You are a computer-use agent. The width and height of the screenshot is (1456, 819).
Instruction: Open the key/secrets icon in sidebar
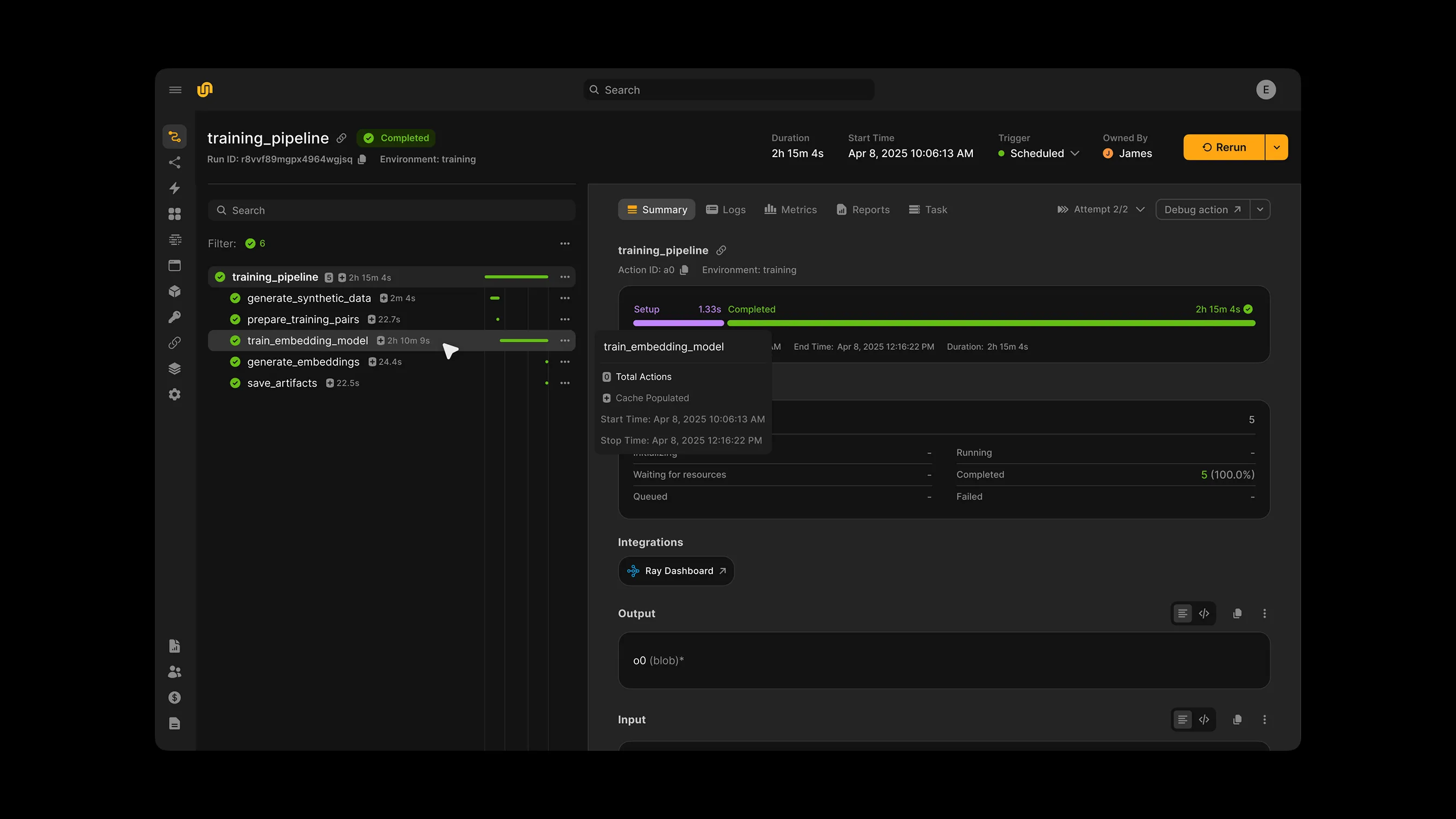click(174, 316)
